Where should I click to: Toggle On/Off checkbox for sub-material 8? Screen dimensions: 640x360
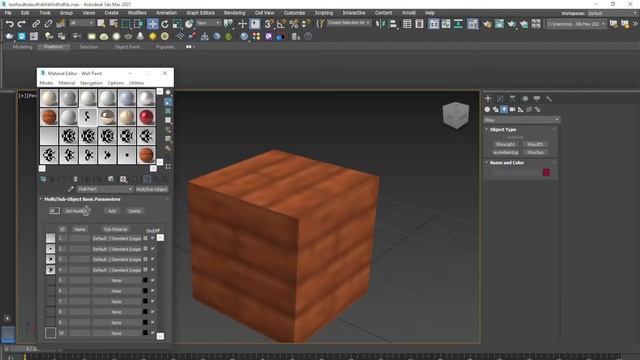click(x=153, y=312)
